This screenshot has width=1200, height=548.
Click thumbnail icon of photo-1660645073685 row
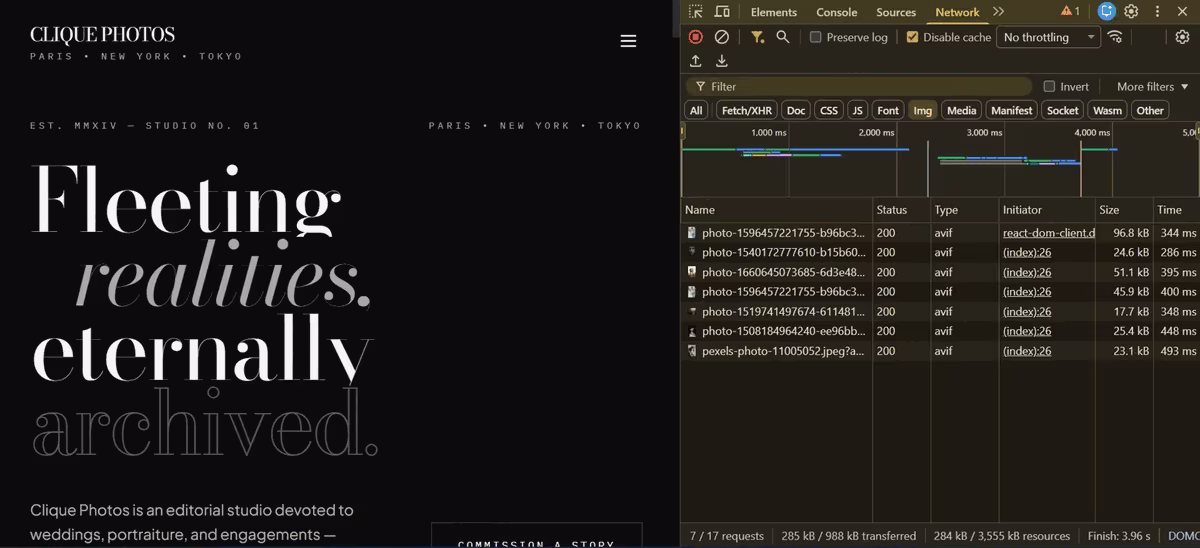[692, 272]
